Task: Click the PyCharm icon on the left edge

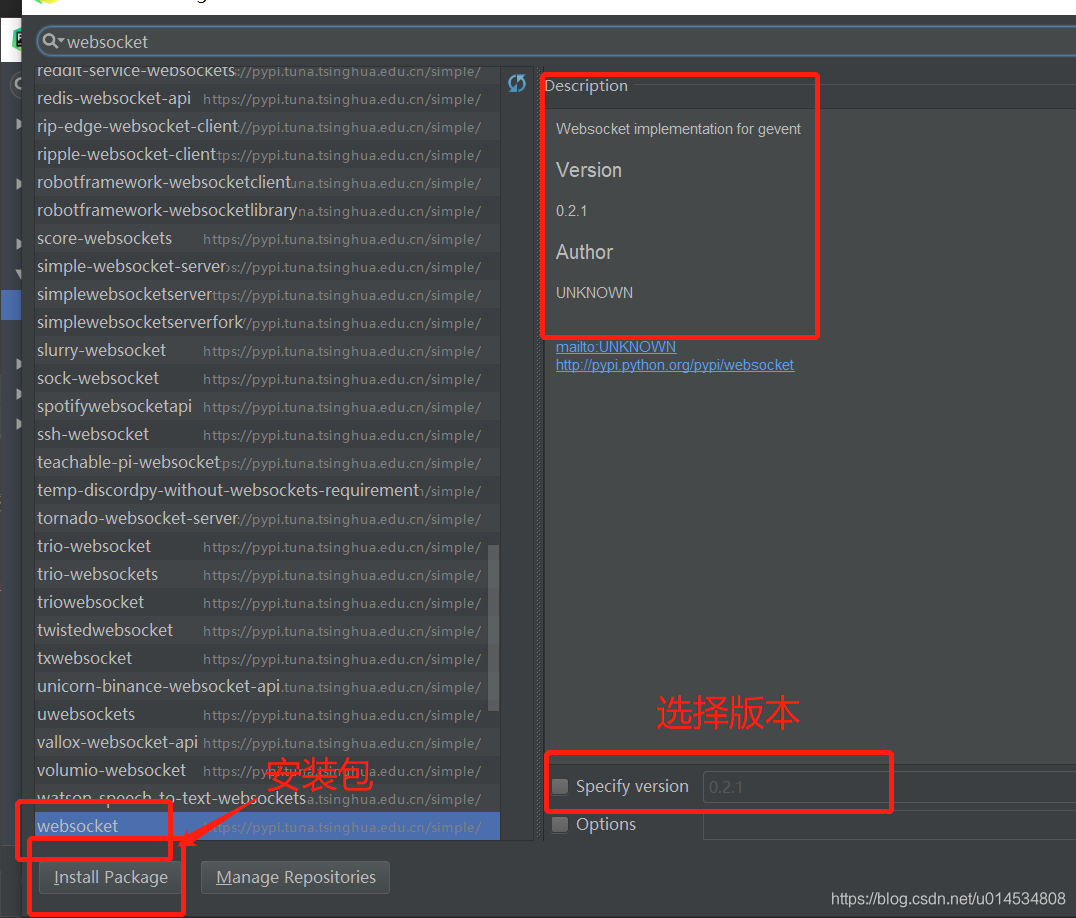Action: click(16, 38)
